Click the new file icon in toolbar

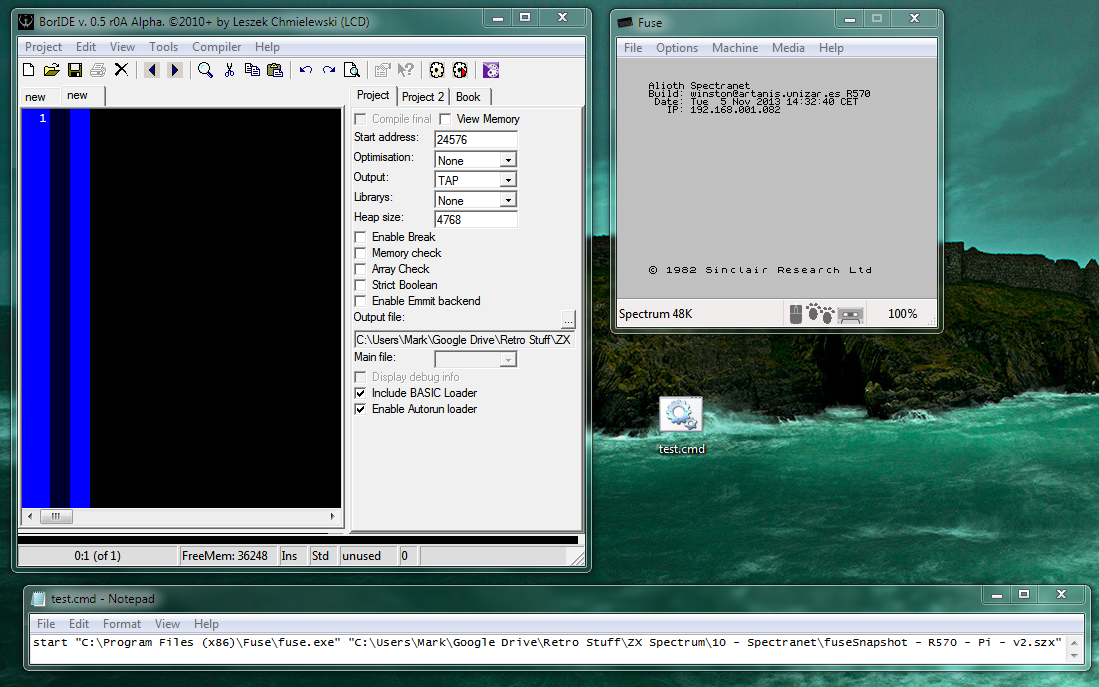[x=28, y=70]
